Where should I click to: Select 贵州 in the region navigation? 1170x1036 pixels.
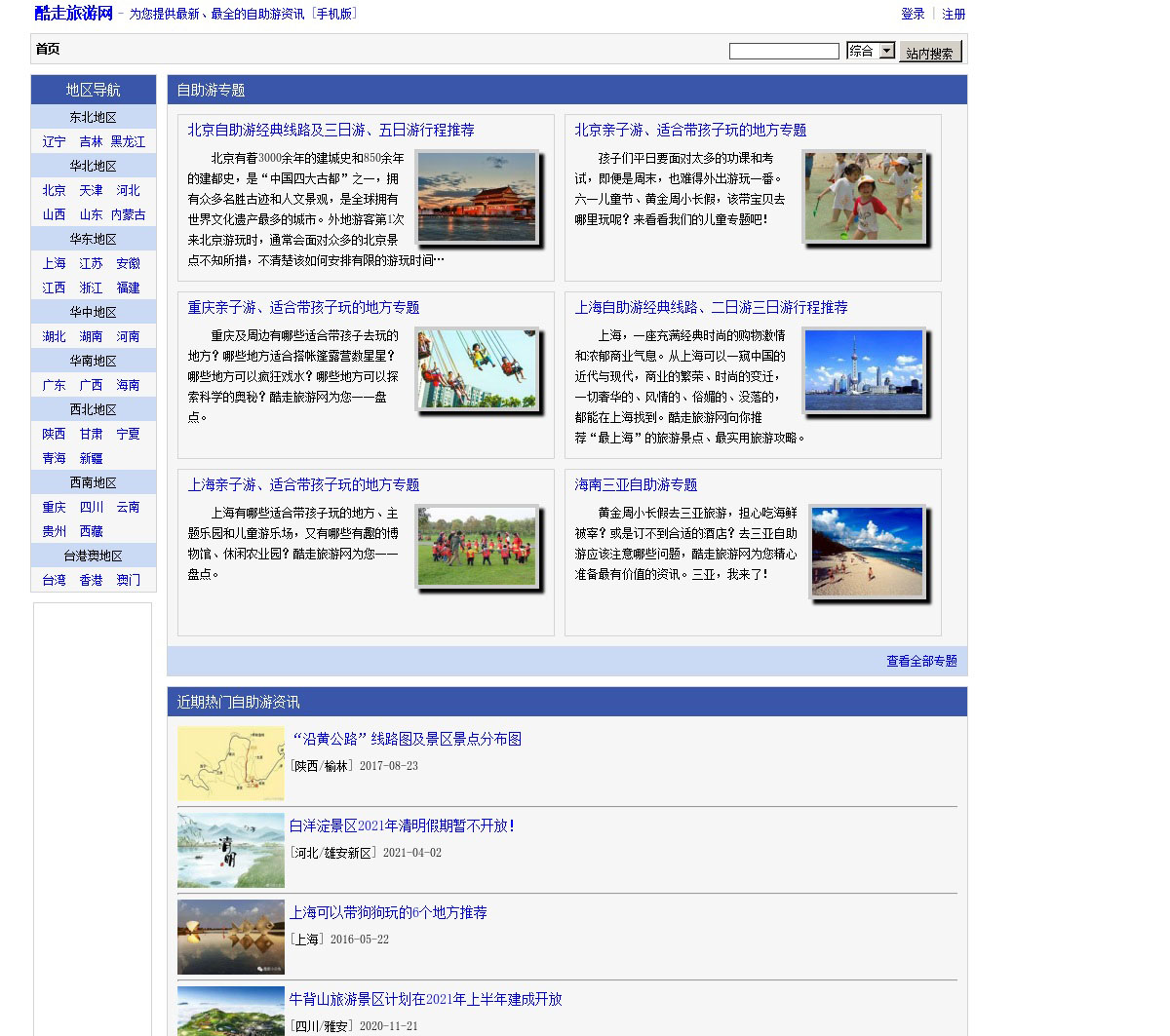pyautogui.click(x=55, y=531)
